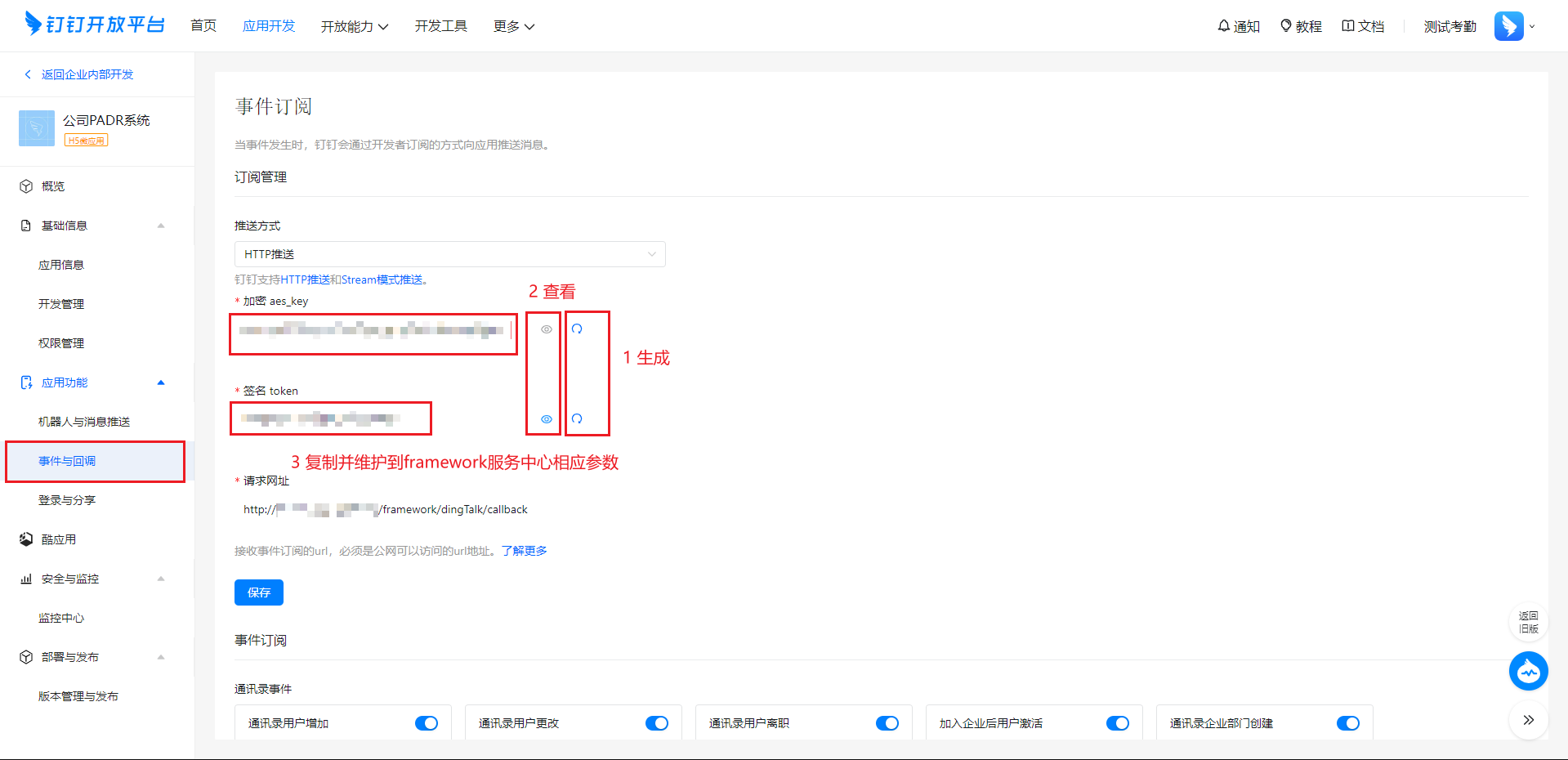
Task: Toggle the 通讯录用户离职 switch
Action: point(887,723)
